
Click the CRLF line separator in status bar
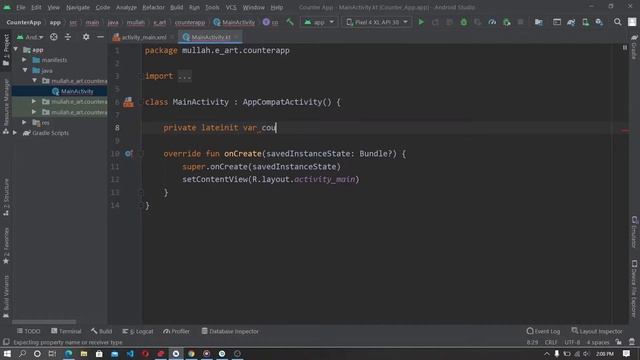(x=551, y=342)
